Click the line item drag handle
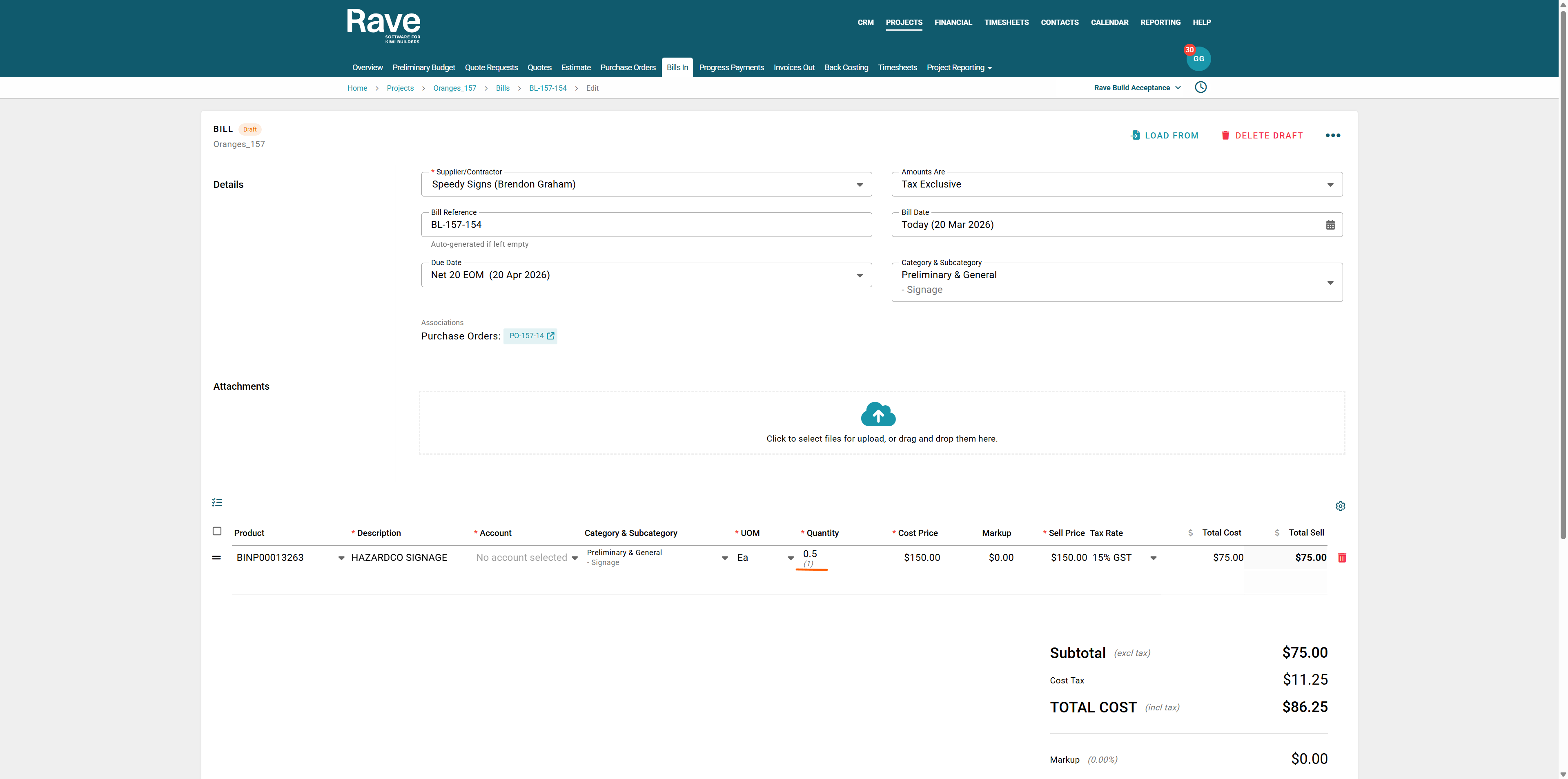1568x779 pixels. coord(216,557)
